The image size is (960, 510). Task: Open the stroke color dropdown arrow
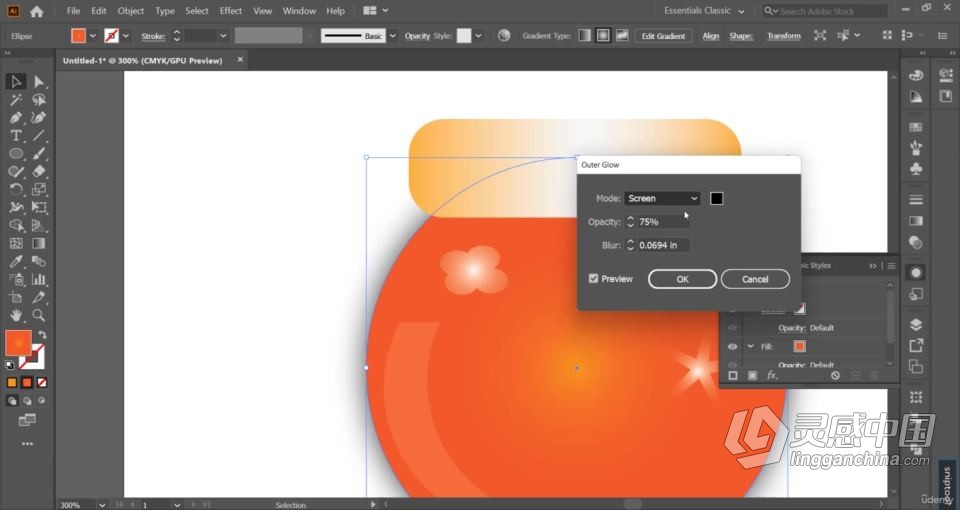(x=126, y=36)
